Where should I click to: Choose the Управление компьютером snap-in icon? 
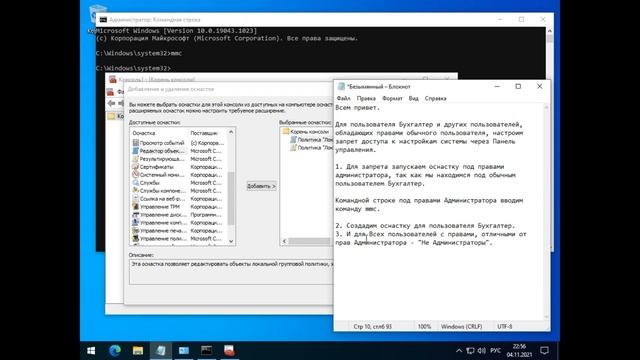coord(136,222)
